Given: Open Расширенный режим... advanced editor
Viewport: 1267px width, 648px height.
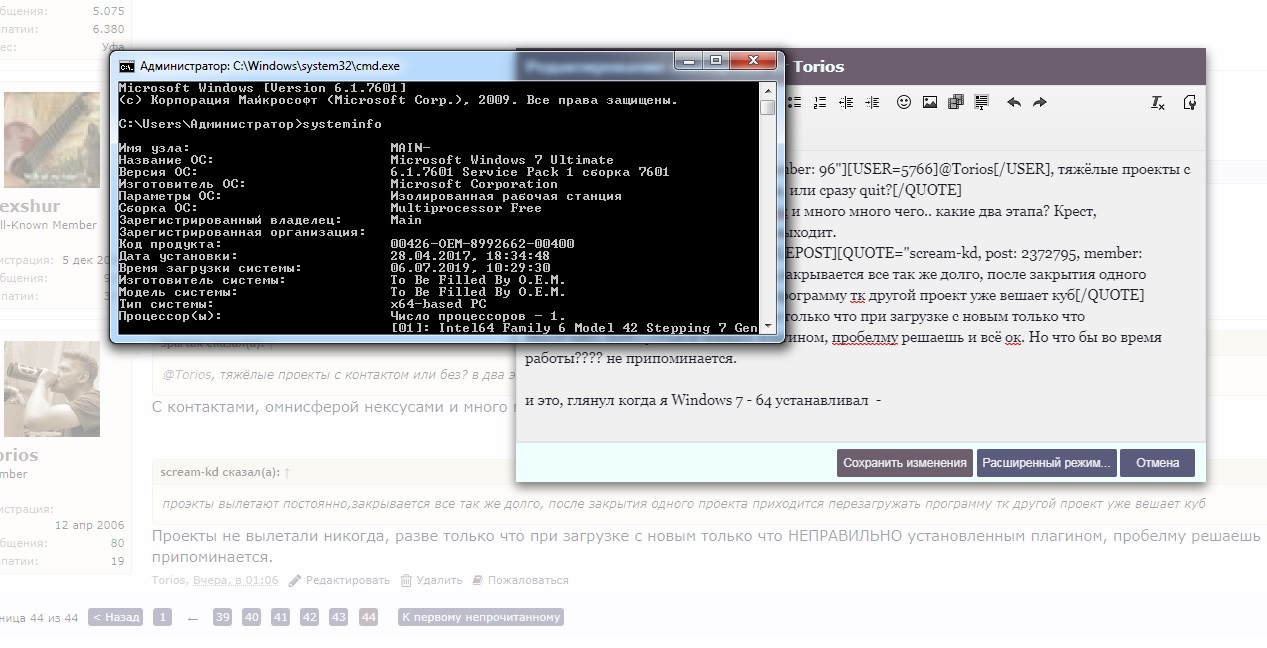Looking at the screenshot, I should (1047, 463).
